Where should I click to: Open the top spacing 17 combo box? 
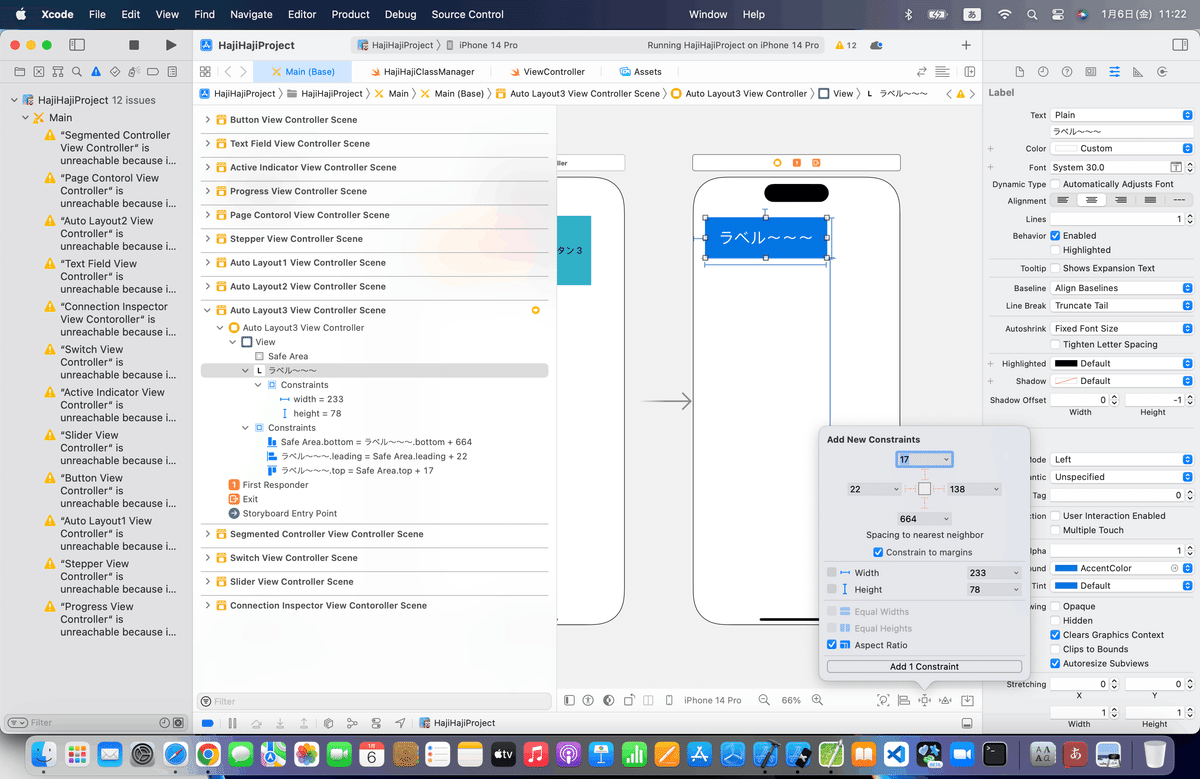tap(924, 460)
